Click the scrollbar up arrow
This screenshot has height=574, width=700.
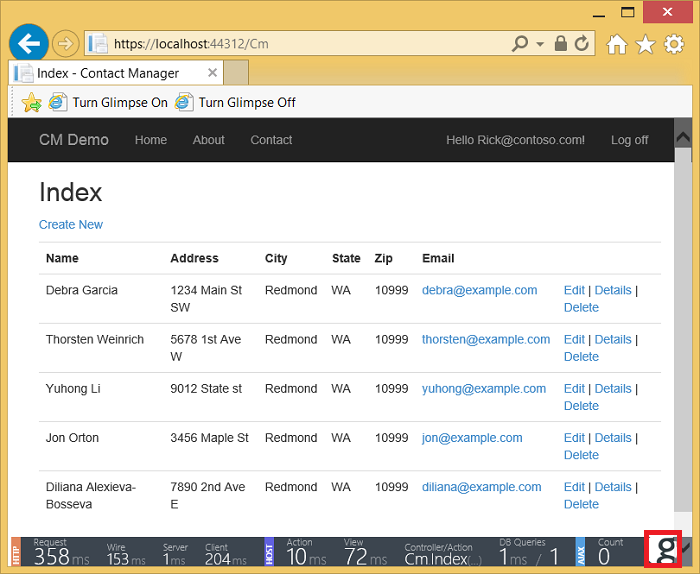(x=683, y=137)
